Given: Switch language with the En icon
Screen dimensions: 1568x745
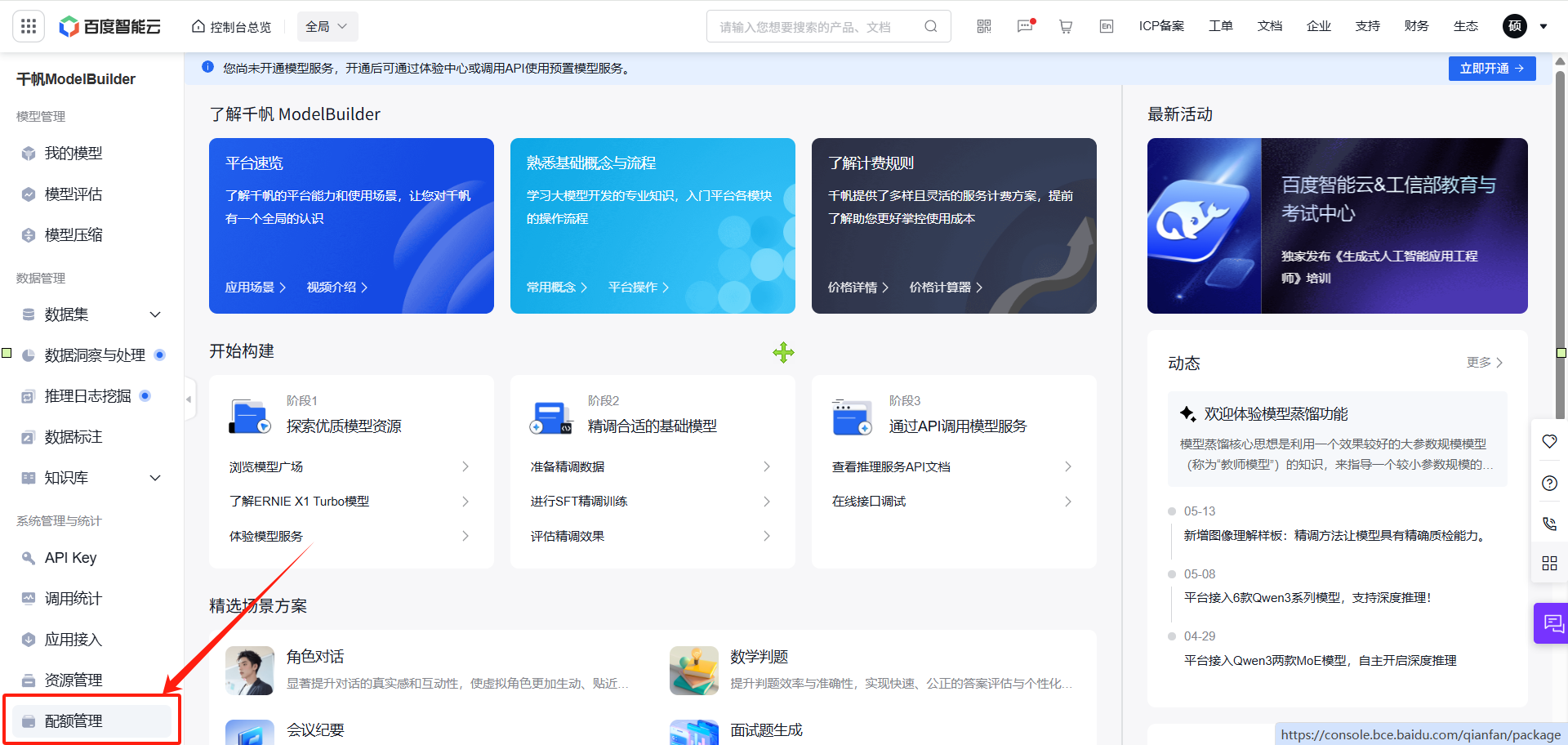Looking at the screenshot, I should tap(1107, 26).
